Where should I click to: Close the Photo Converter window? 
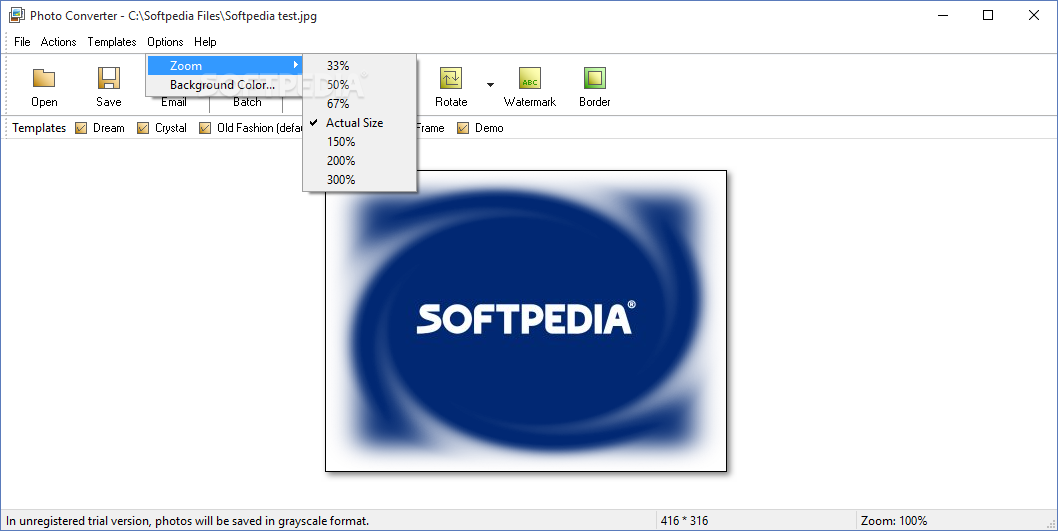1034,15
